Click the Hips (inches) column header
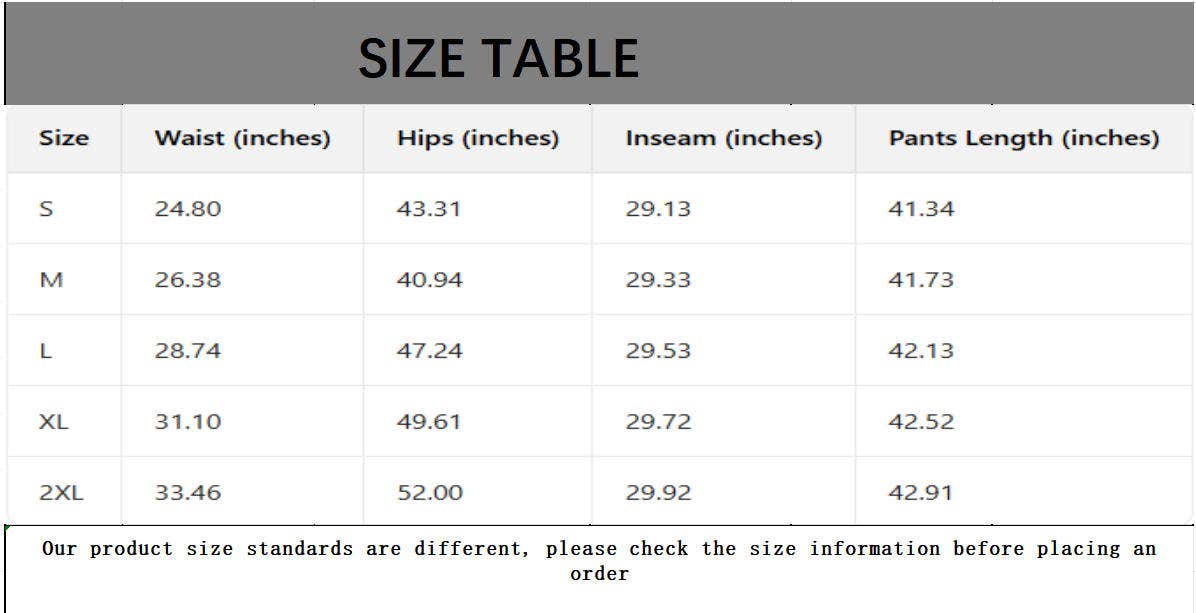The height and width of the screenshot is (613, 1196). 478,138
